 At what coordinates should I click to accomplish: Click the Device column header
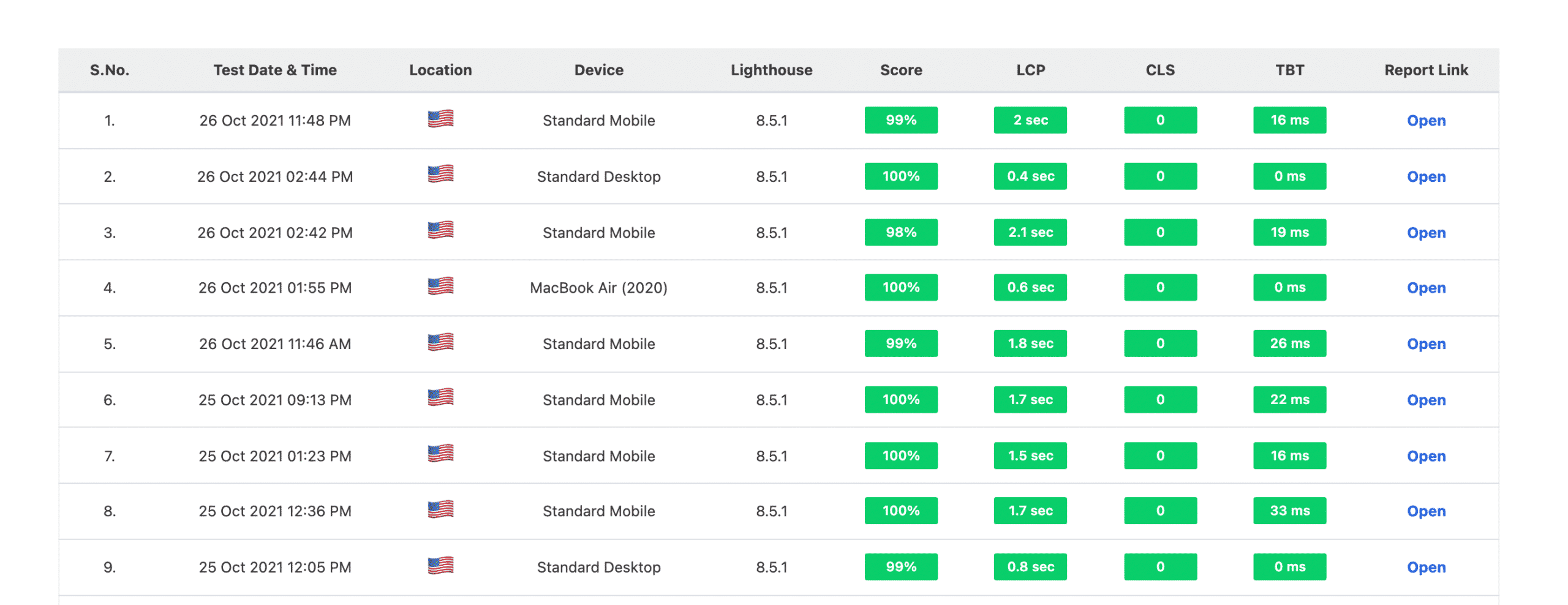point(598,70)
